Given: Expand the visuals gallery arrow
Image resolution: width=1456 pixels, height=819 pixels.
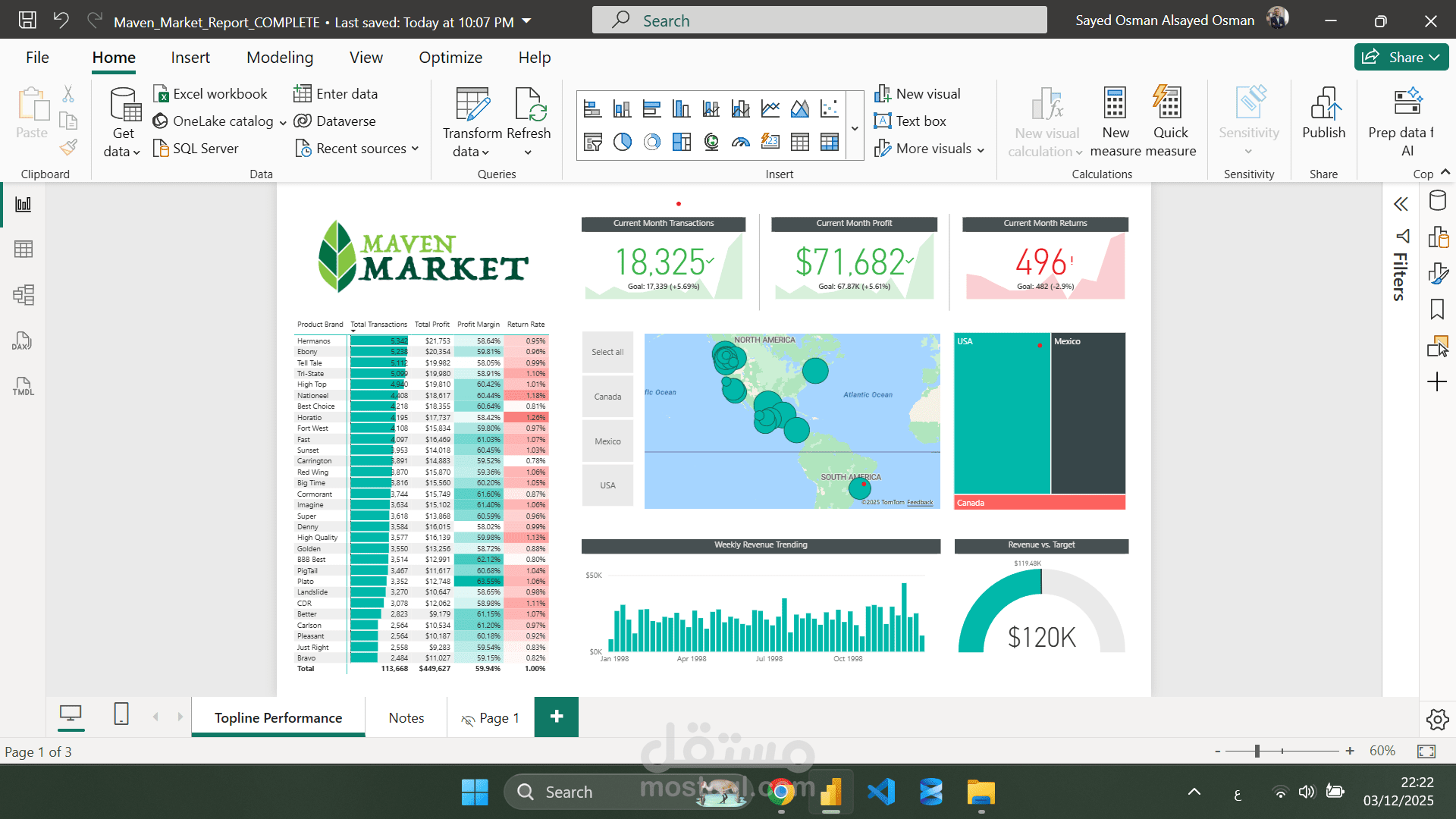Looking at the screenshot, I should 855,129.
